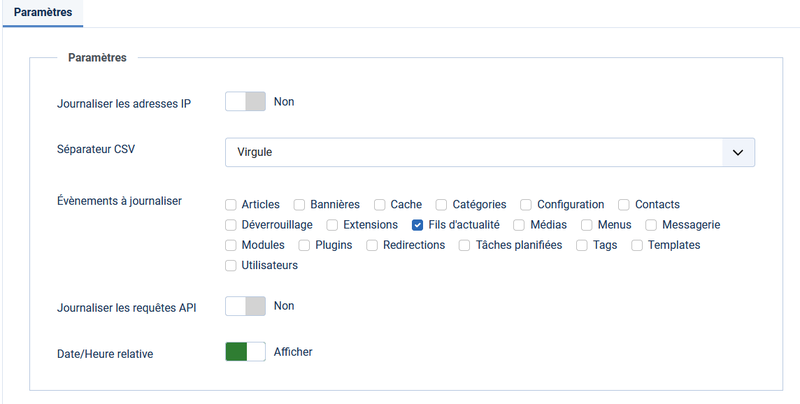
Task: Check the Configuration event checkbox
Action: click(x=526, y=205)
